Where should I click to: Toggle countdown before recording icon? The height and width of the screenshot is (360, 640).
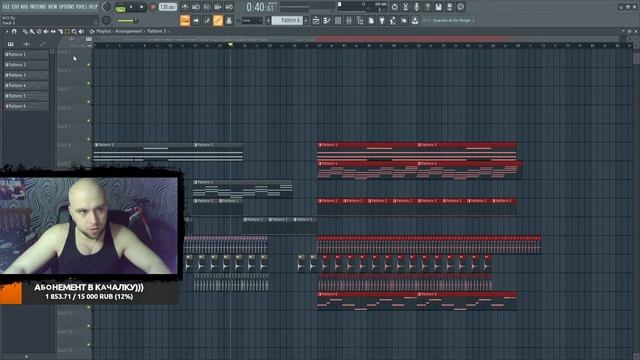[x=207, y=7]
